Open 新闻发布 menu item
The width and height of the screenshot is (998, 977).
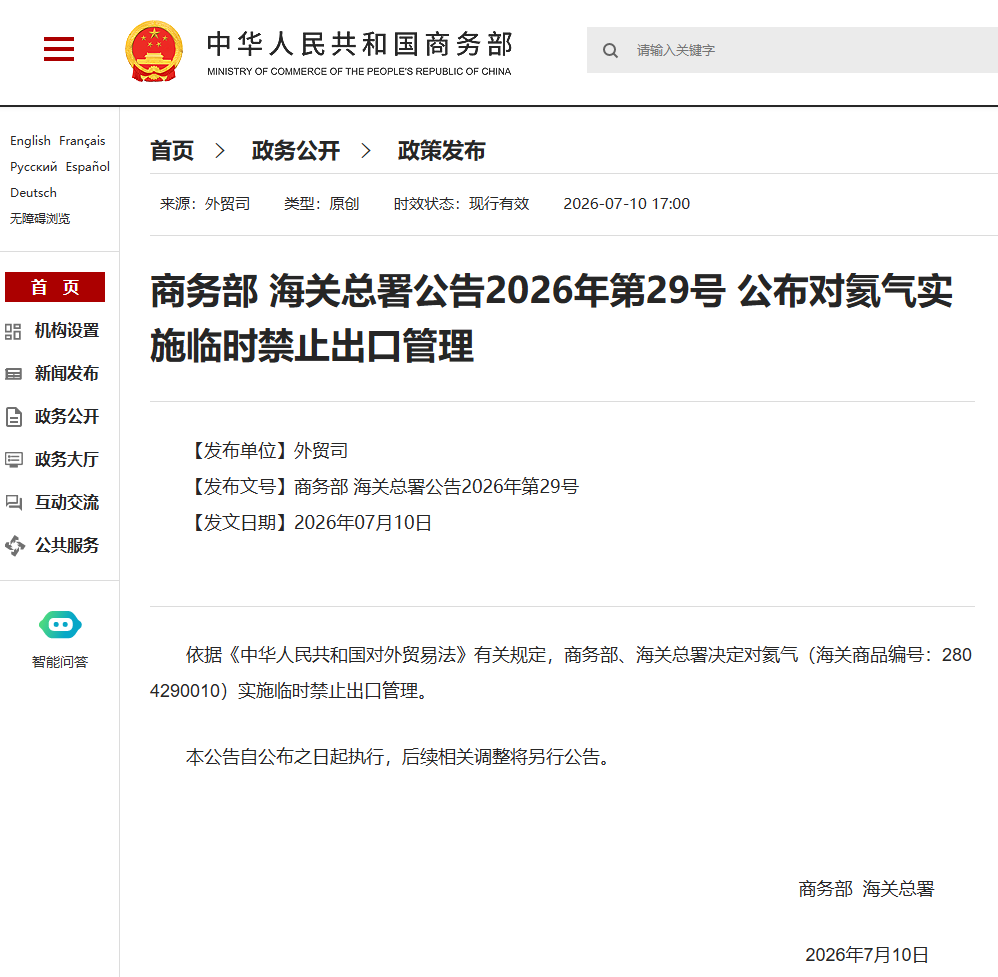pyautogui.click(x=67, y=374)
